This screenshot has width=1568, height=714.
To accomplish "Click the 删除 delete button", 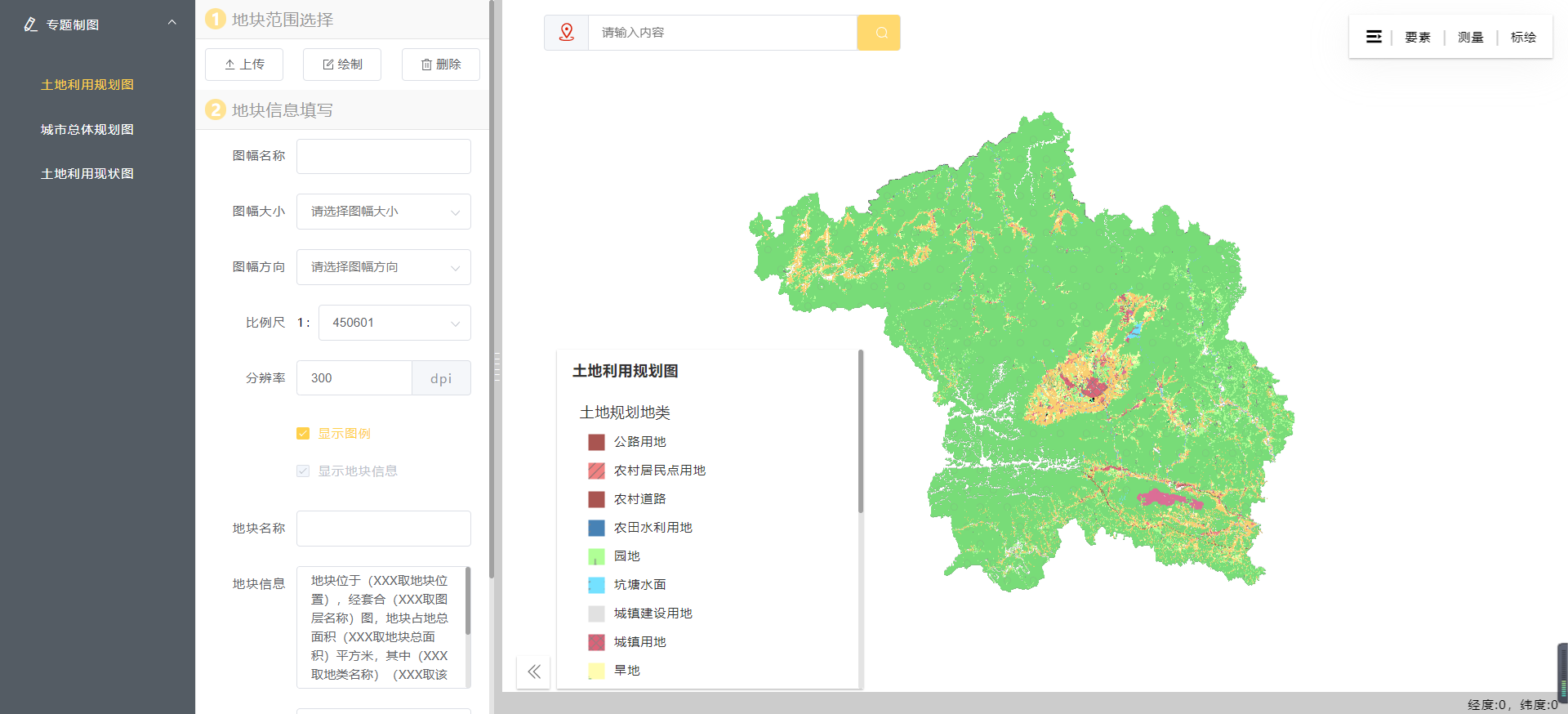I will (x=440, y=65).
